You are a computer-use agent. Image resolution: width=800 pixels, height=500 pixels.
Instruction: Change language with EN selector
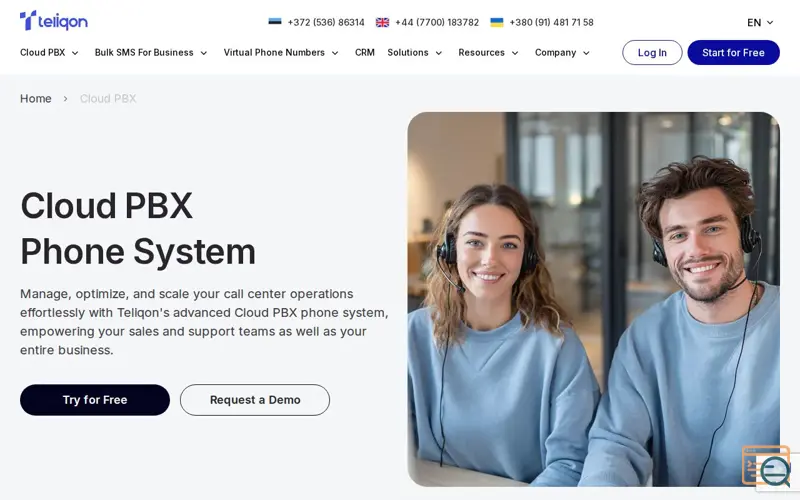coord(760,22)
